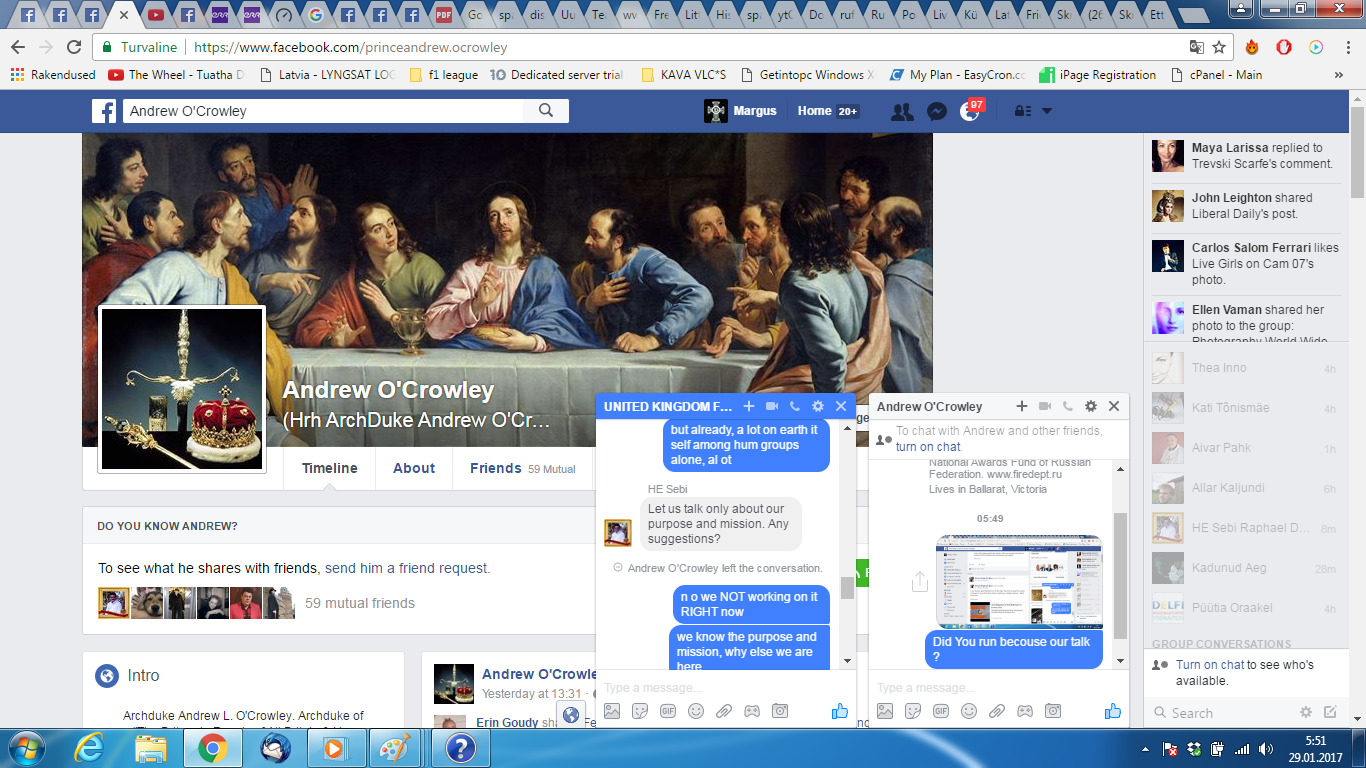Open the About tab
The height and width of the screenshot is (768, 1366).
[x=414, y=468]
